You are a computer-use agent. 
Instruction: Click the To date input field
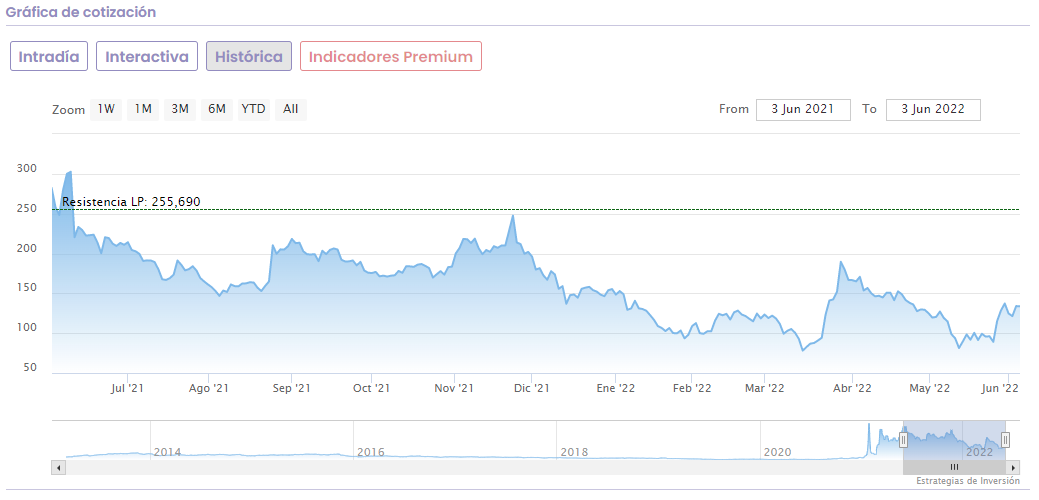[x=932, y=109]
